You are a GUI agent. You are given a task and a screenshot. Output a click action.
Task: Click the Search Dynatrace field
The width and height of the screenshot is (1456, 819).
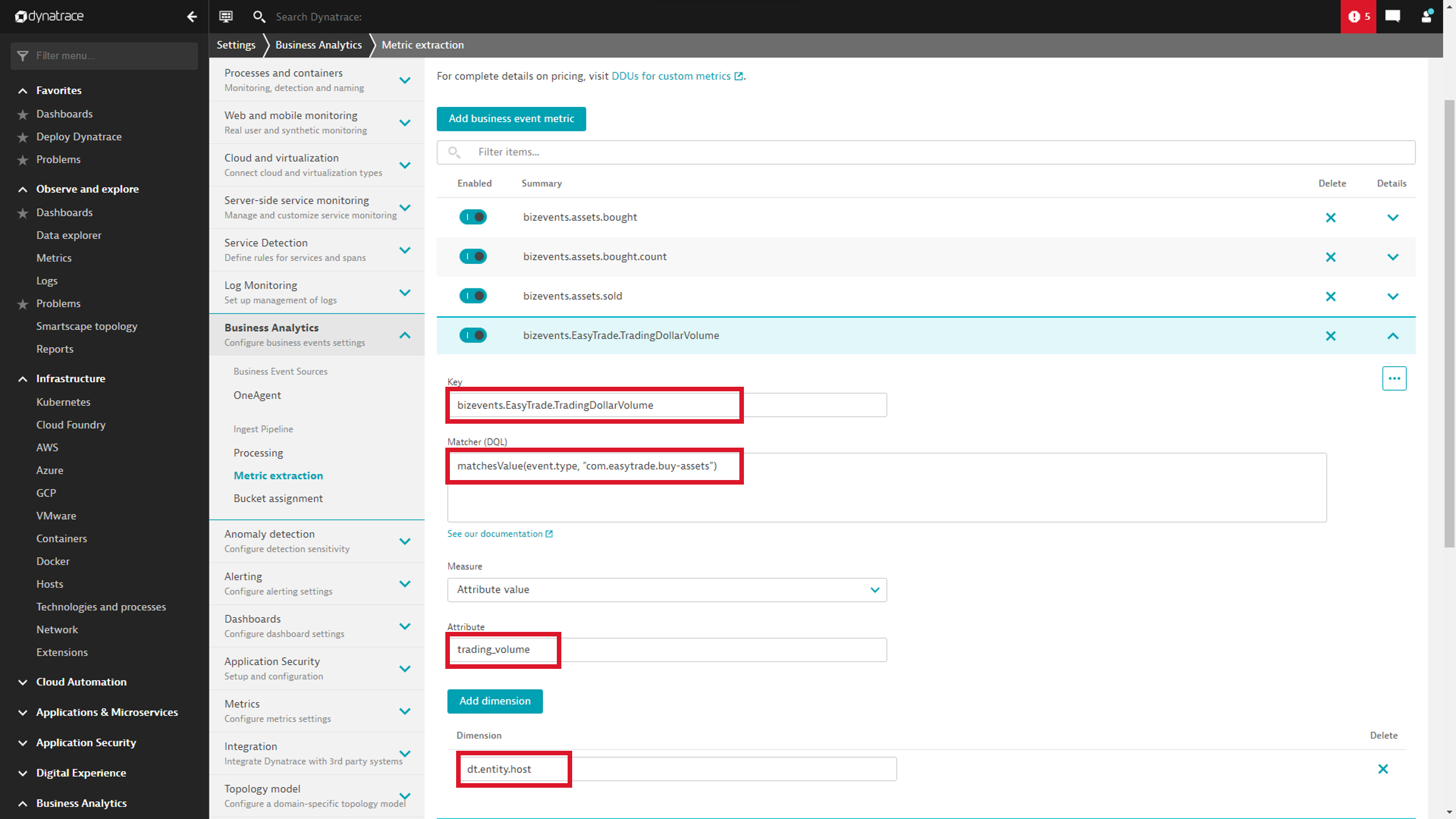[x=318, y=17]
